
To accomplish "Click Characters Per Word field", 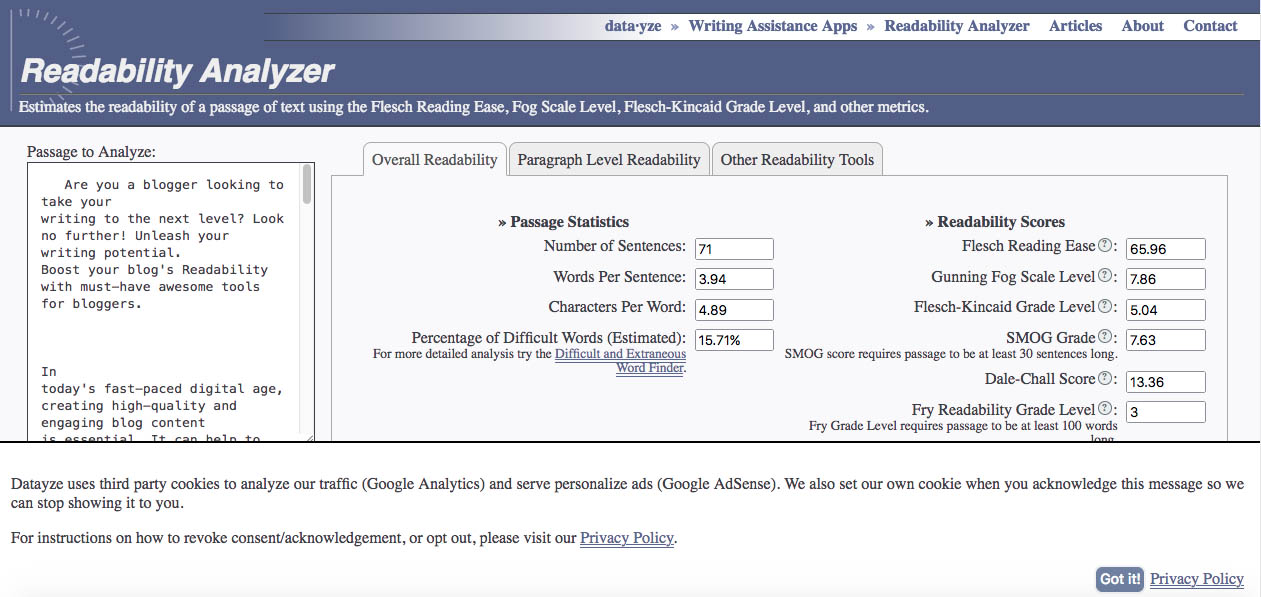I will [x=734, y=310].
